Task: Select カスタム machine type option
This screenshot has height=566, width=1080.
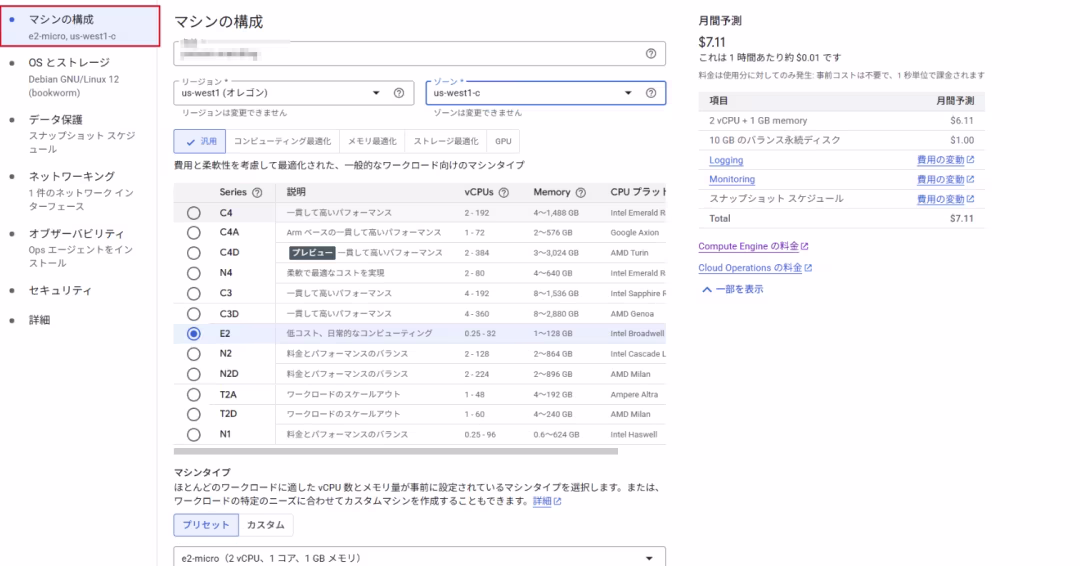Action: pyautogui.click(x=265, y=525)
